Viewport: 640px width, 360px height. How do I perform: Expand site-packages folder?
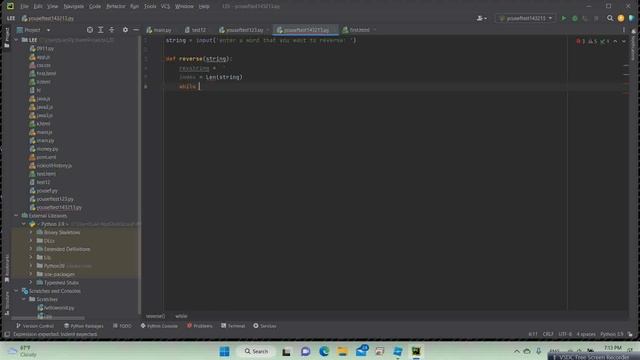tap(31, 274)
